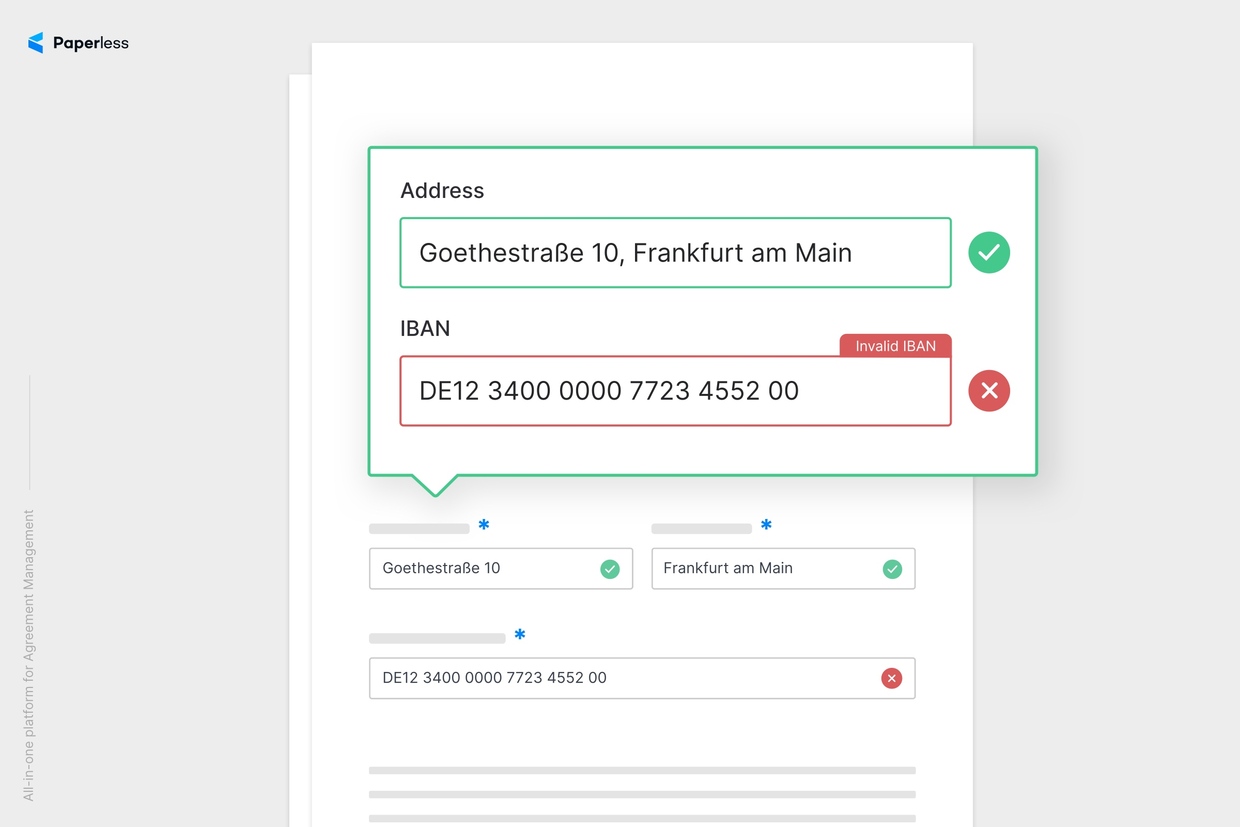The height and width of the screenshot is (827, 1240).
Task: Click the red Invalid IBAN error badge
Action: click(x=895, y=346)
